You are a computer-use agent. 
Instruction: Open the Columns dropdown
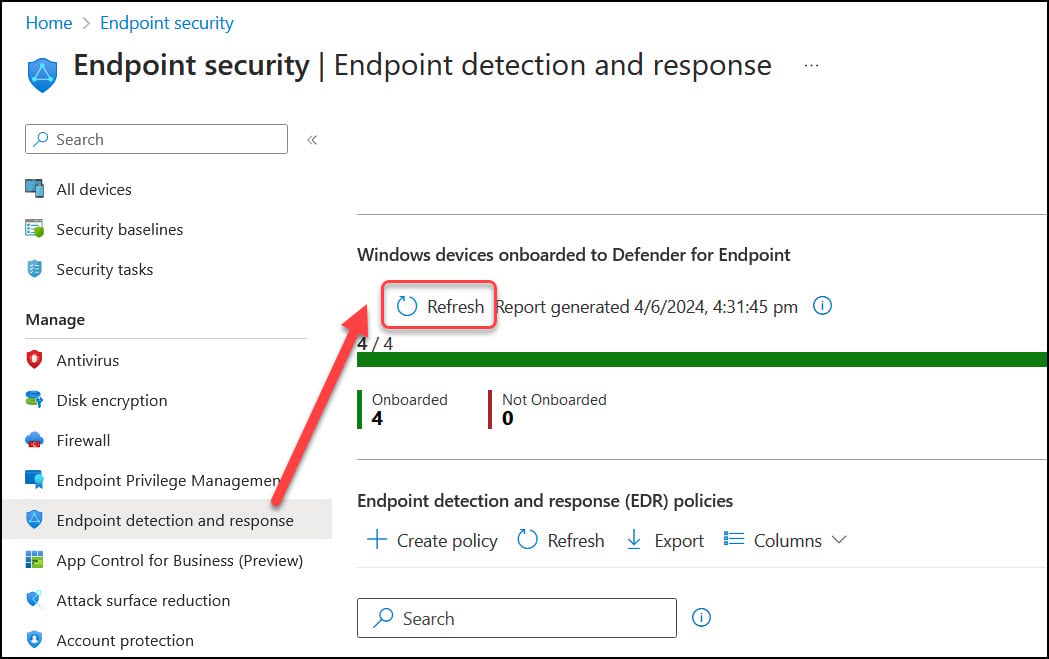(x=785, y=540)
